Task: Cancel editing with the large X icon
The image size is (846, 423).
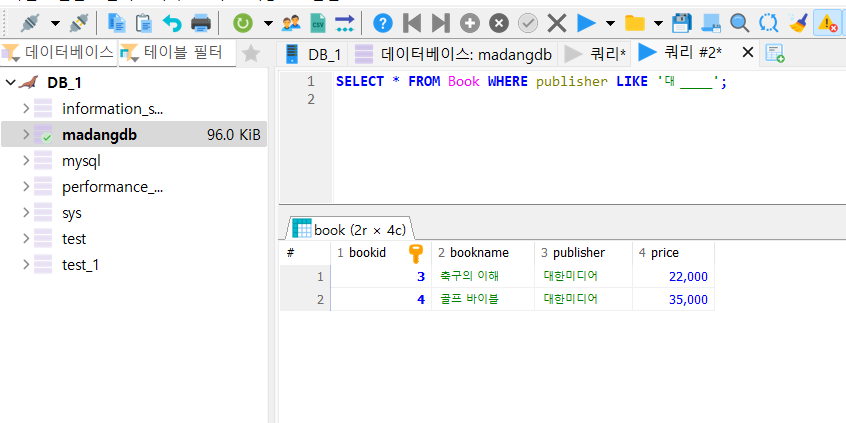Action: pyautogui.click(x=557, y=23)
